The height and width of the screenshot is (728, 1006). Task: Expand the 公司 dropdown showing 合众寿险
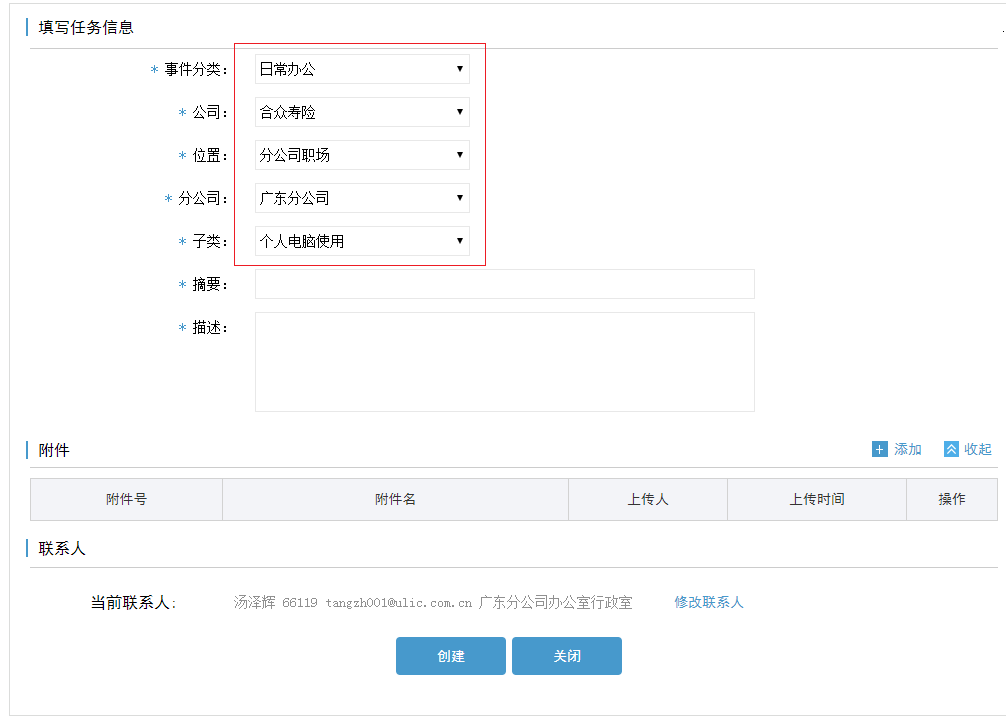(362, 112)
